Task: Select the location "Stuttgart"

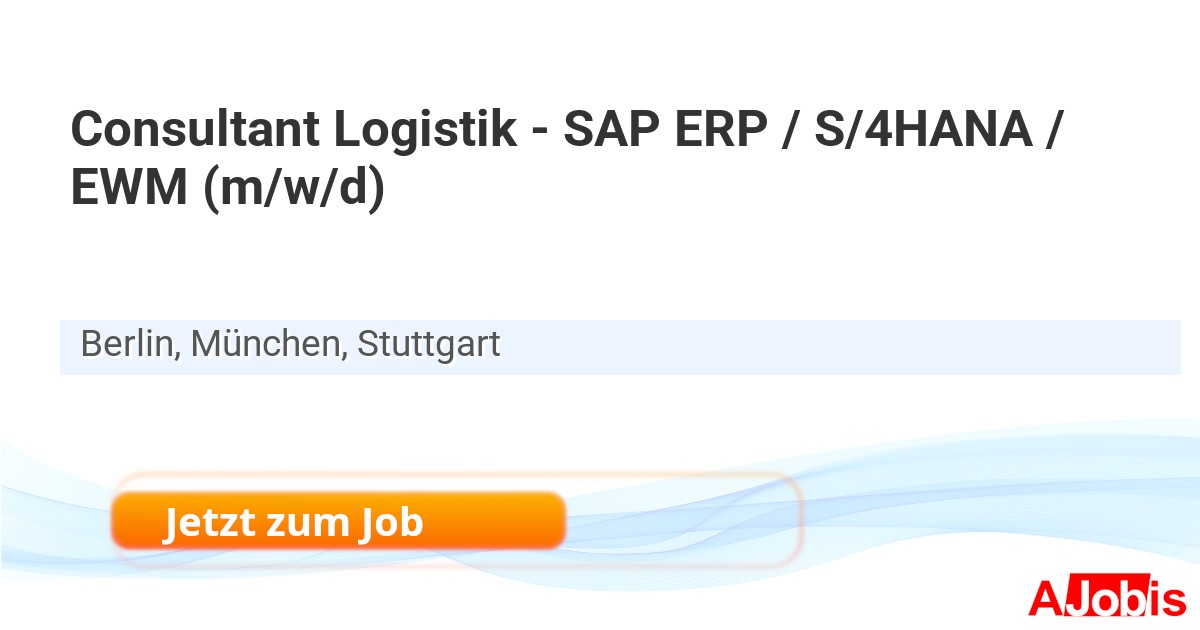Action: click(429, 345)
